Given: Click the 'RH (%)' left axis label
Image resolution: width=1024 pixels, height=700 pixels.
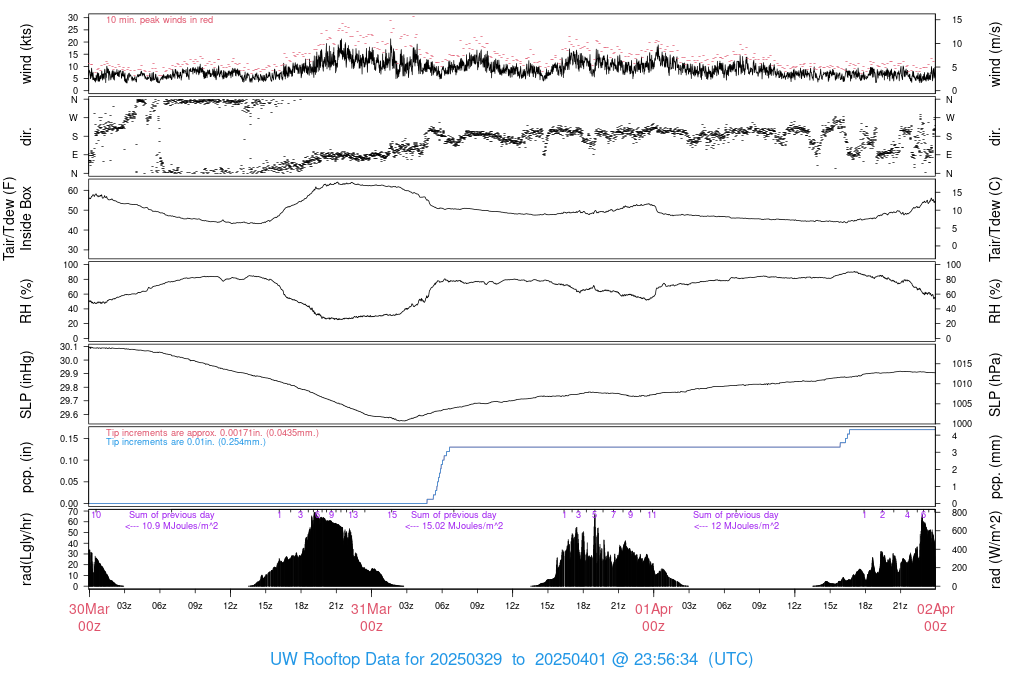Looking at the screenshot, I should [x=26, y=301].
